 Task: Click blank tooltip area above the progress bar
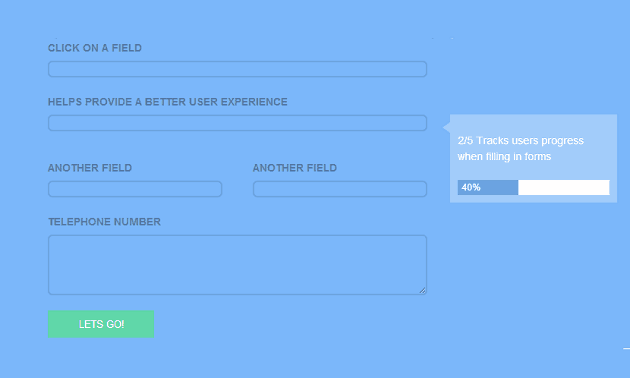tap(533, 171)
